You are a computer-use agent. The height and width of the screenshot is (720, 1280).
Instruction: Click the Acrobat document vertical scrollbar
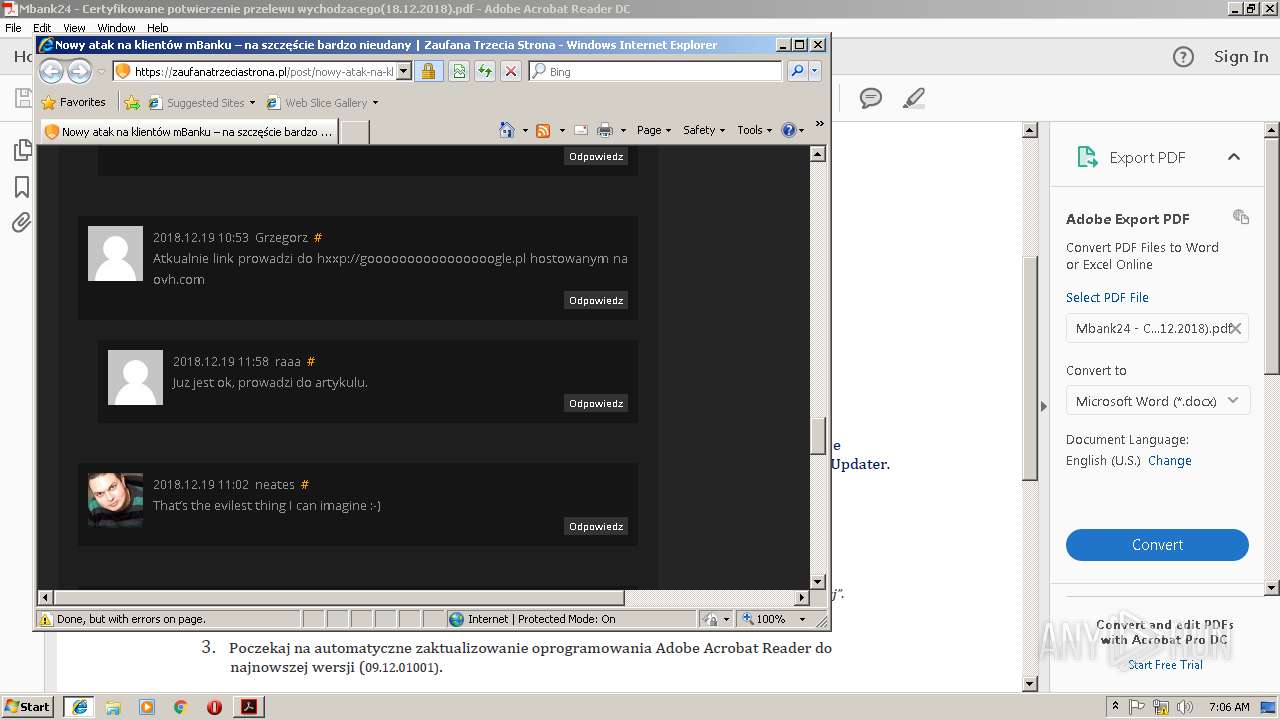point(1030,368)
